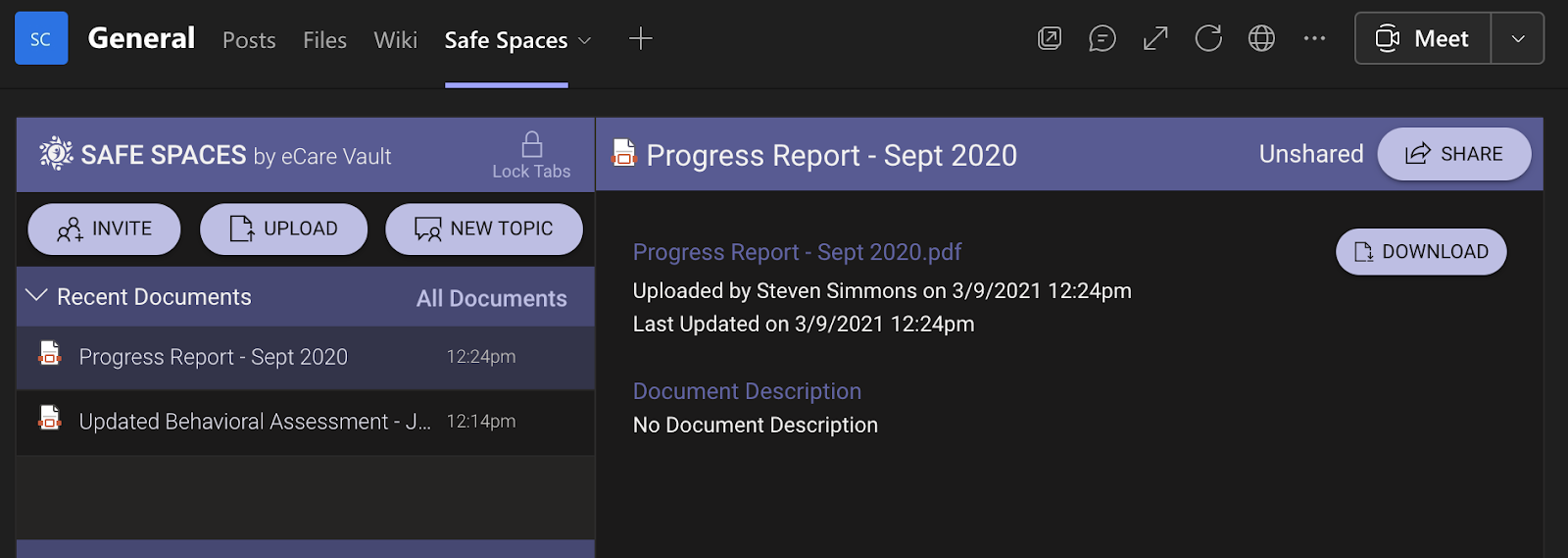Go to the Wiki tab
1568x558 pixels.
[x=395, y=40]
